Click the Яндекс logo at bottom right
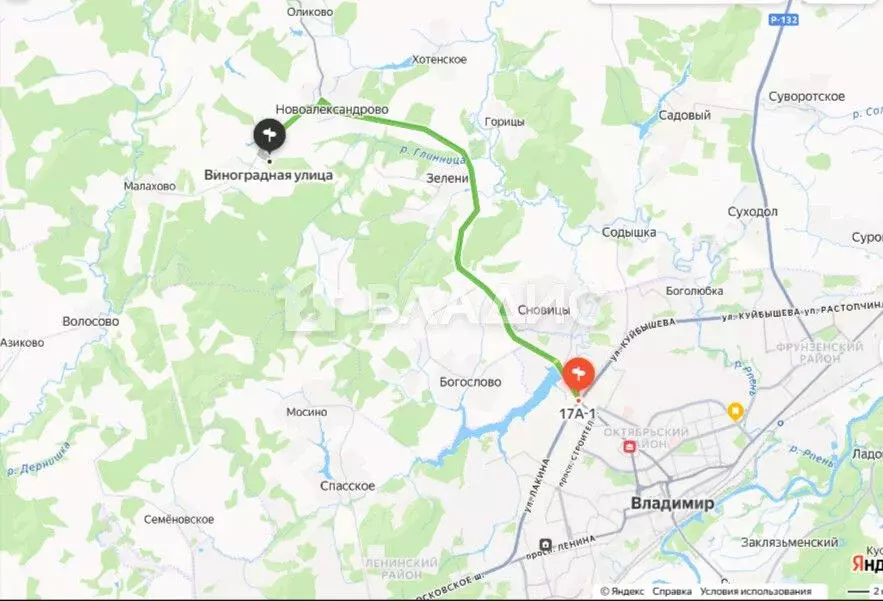Screen dimensions: 883x601 867,563
